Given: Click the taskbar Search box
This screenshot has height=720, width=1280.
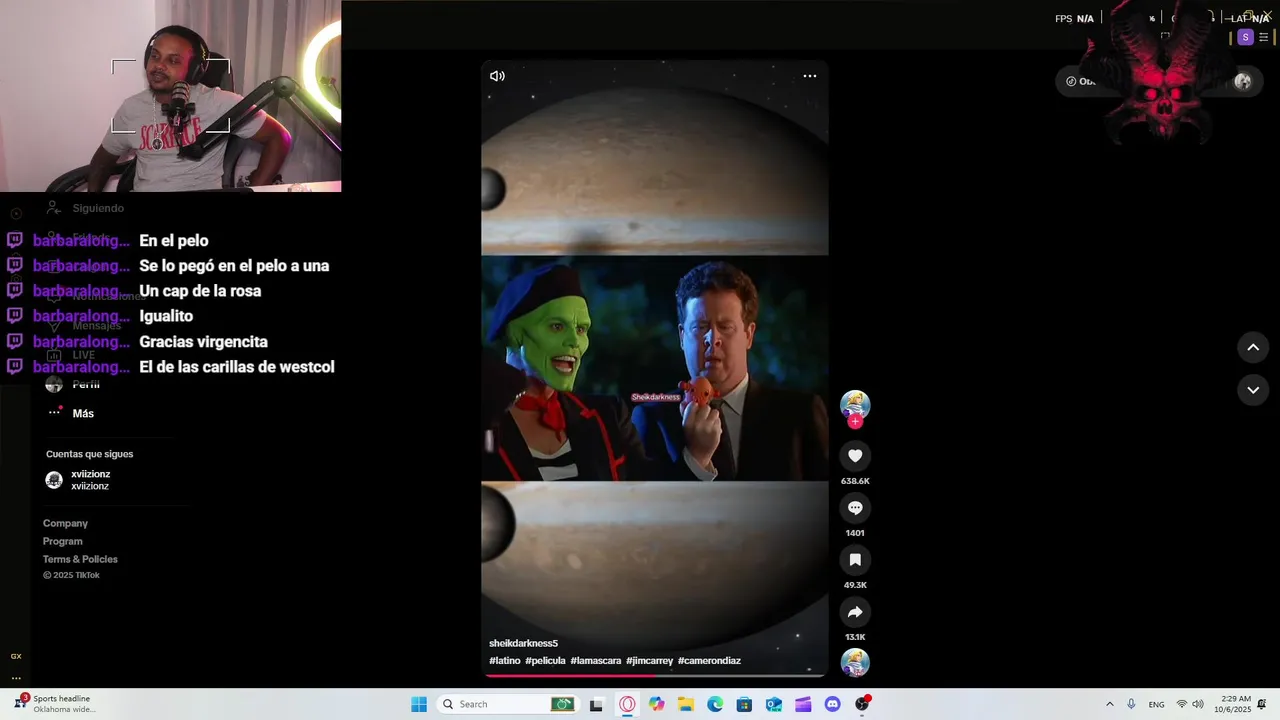Looking at the screenshot, I should point(508,704).
